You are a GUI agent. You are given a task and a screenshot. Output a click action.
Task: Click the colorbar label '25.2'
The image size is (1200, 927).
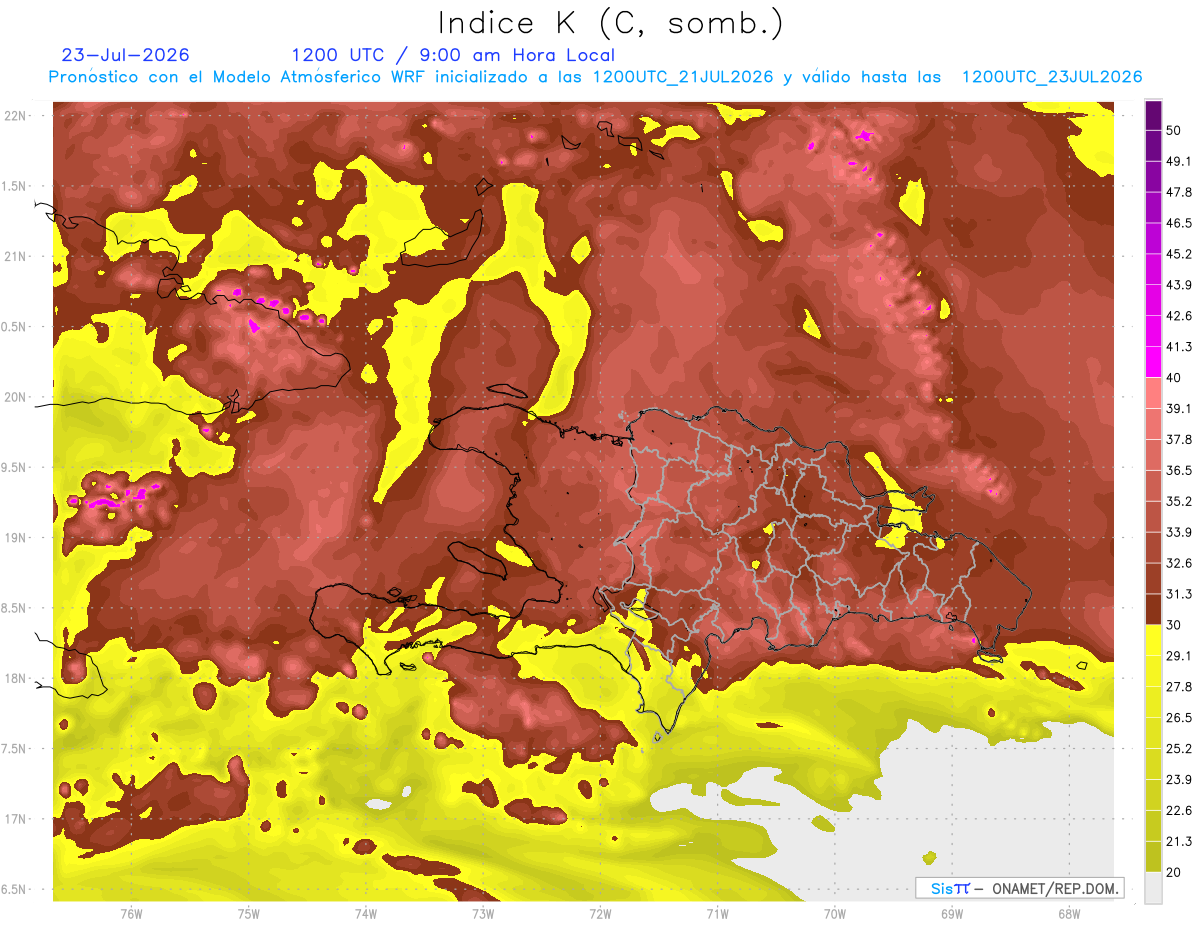coord(1179,749)
